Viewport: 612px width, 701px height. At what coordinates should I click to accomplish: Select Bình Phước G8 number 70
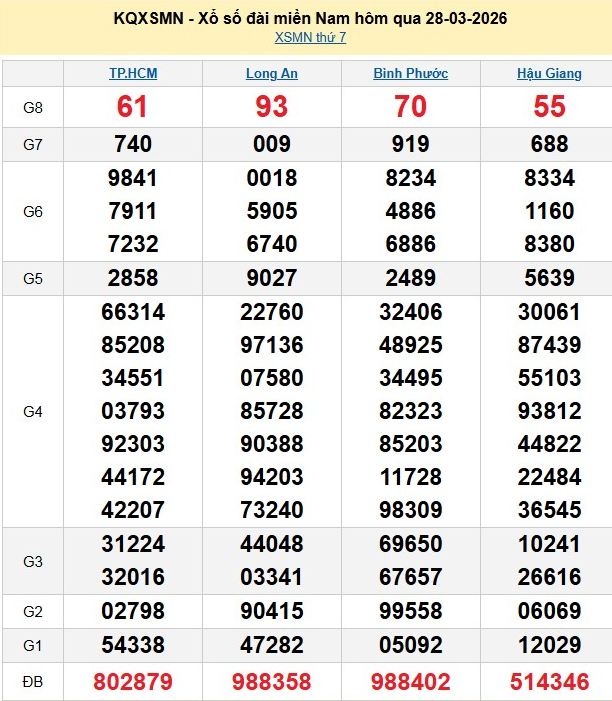click(410, 107)
